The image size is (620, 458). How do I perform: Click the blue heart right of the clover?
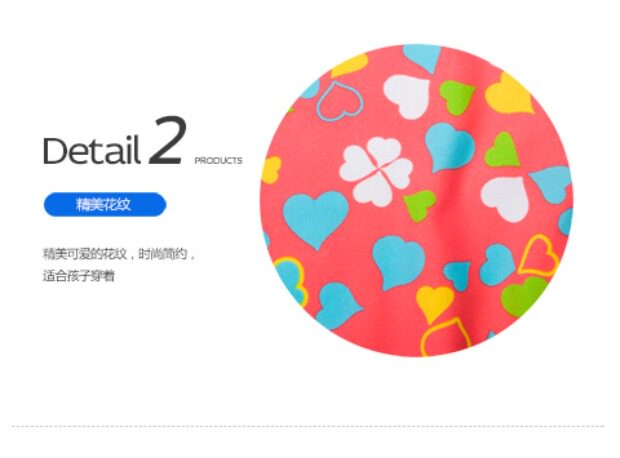pyautogui.click(x=449, y=146)
